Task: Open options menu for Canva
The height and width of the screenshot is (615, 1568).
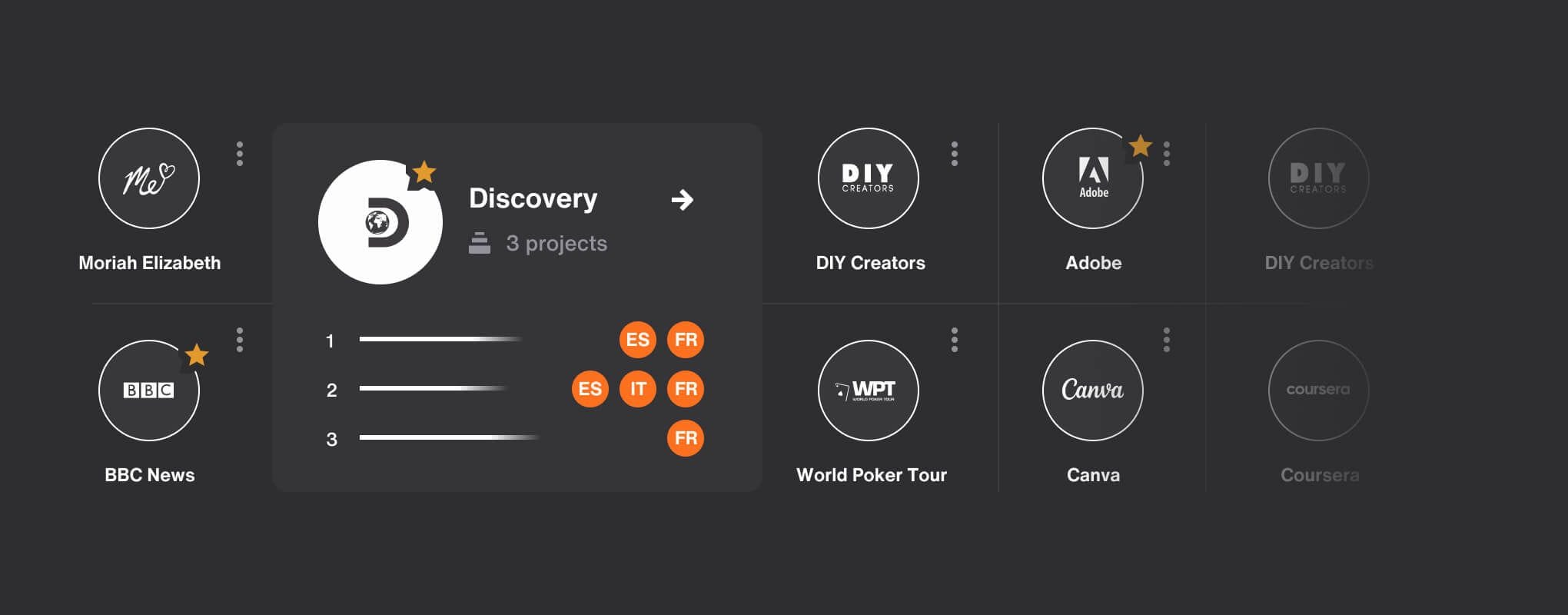Action: [1167, 340]
